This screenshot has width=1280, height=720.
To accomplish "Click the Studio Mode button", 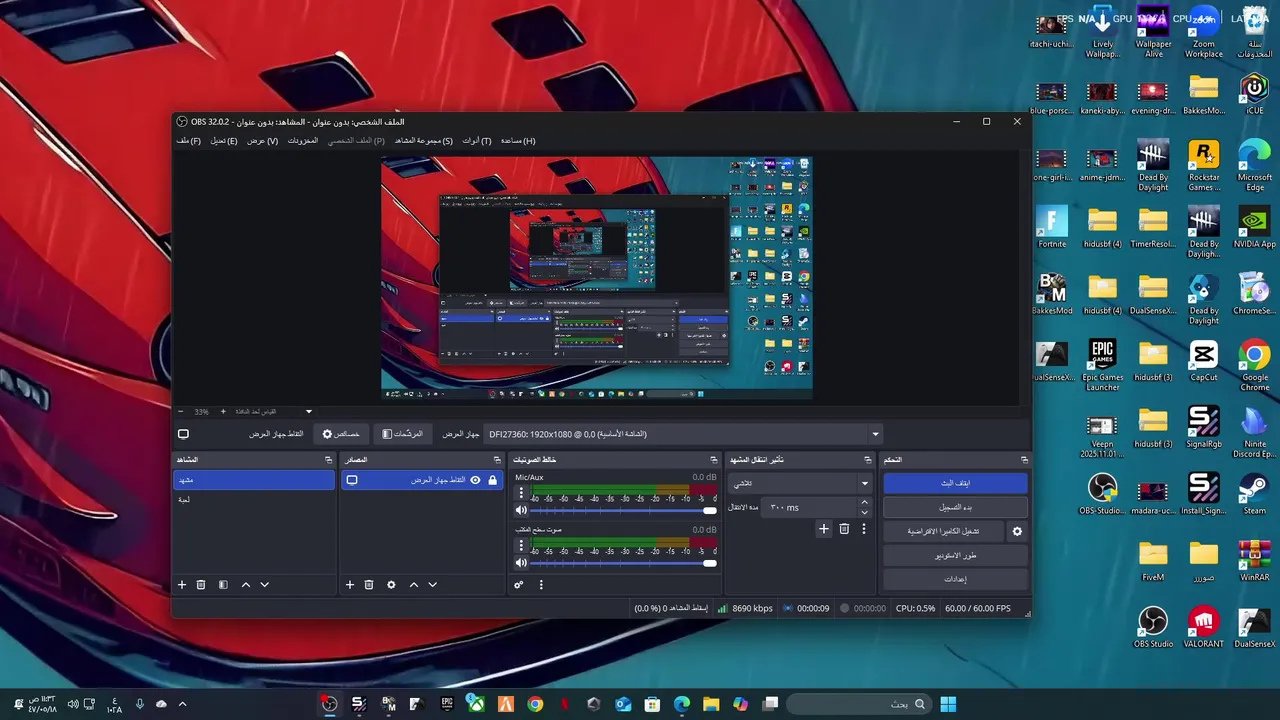I will pyautogui.click(x=955, y=555).
